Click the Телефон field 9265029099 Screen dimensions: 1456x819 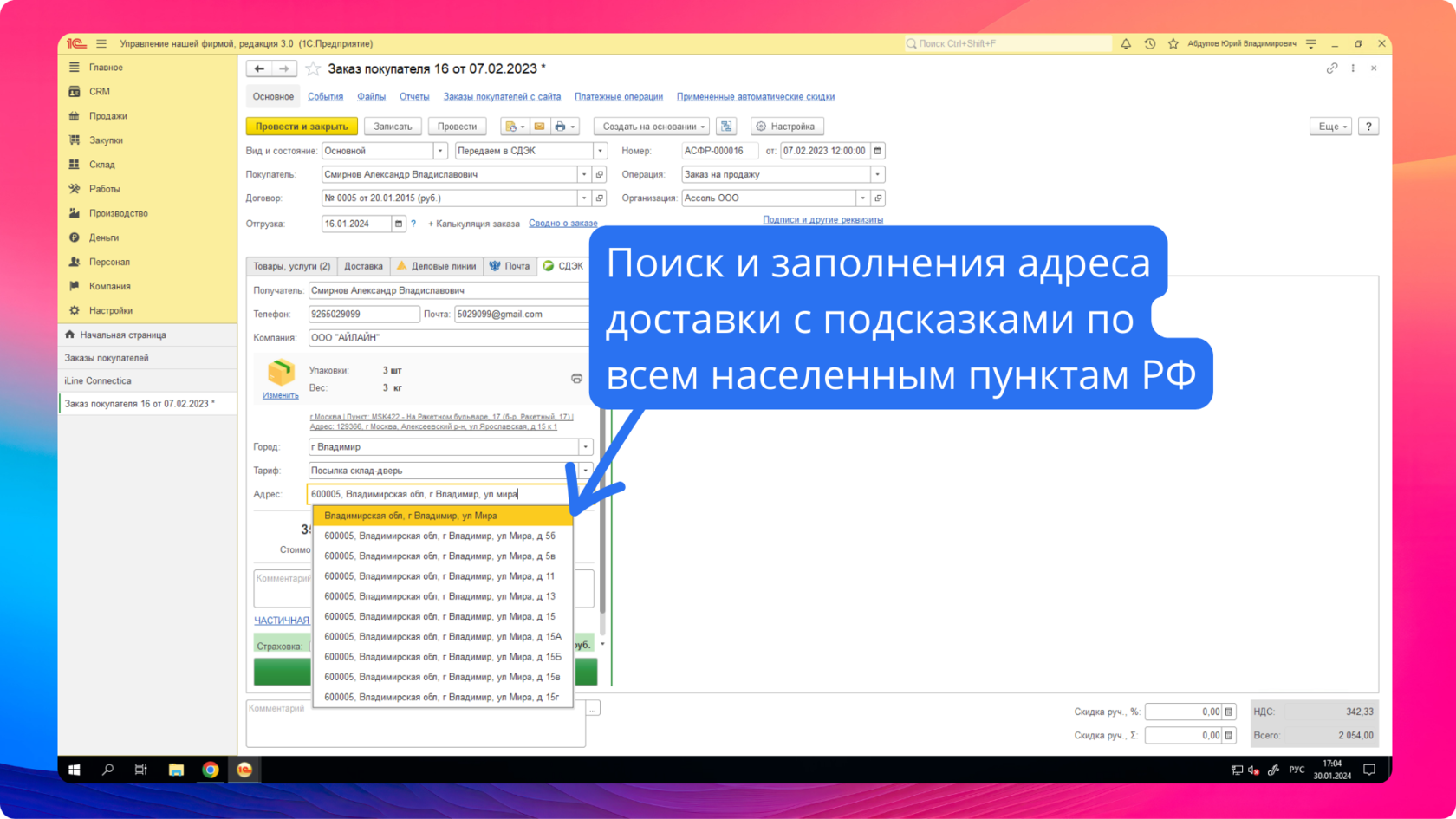[x=364, y=315]
